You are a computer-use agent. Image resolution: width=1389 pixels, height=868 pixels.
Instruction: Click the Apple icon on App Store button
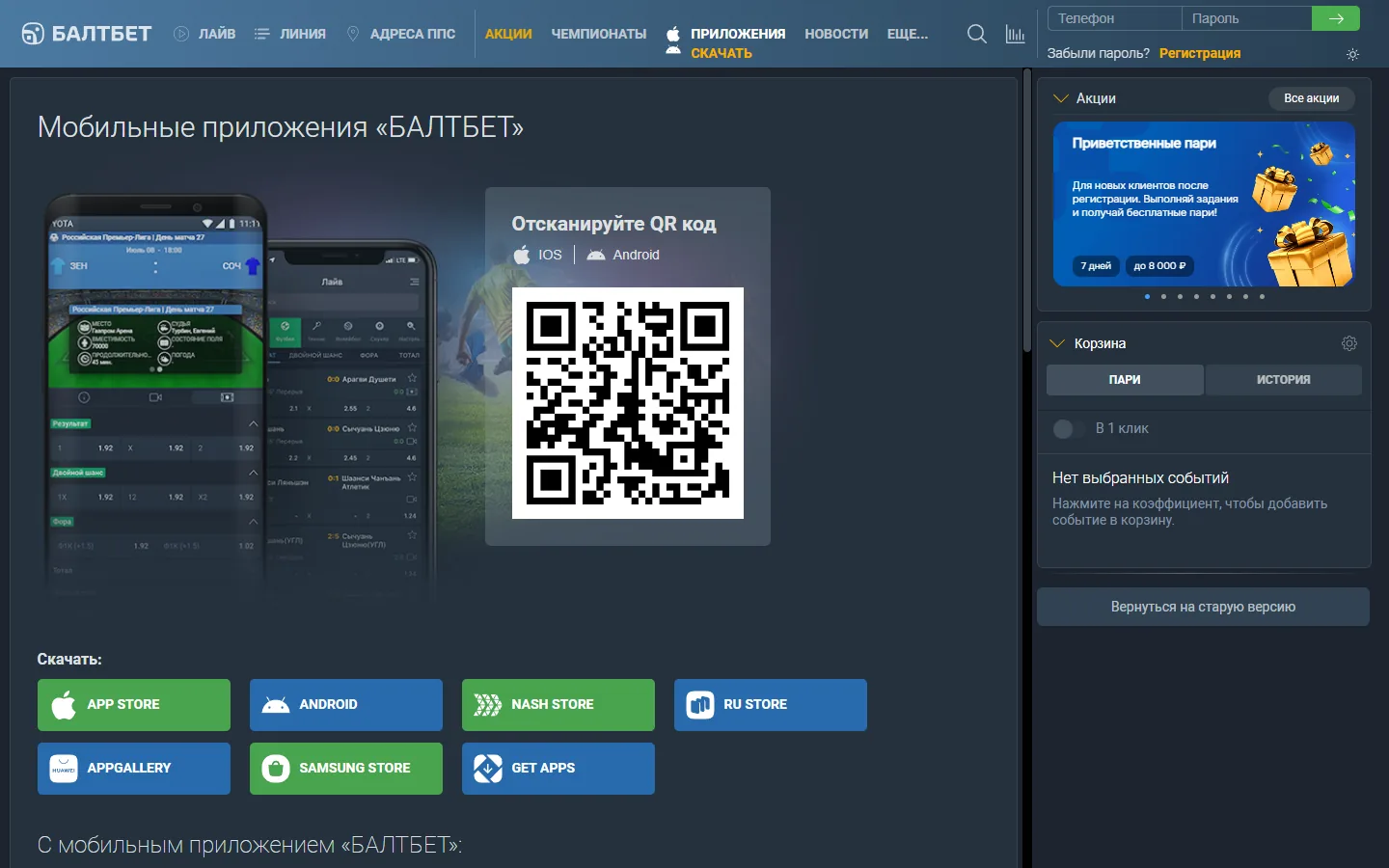tap(64, 705)
